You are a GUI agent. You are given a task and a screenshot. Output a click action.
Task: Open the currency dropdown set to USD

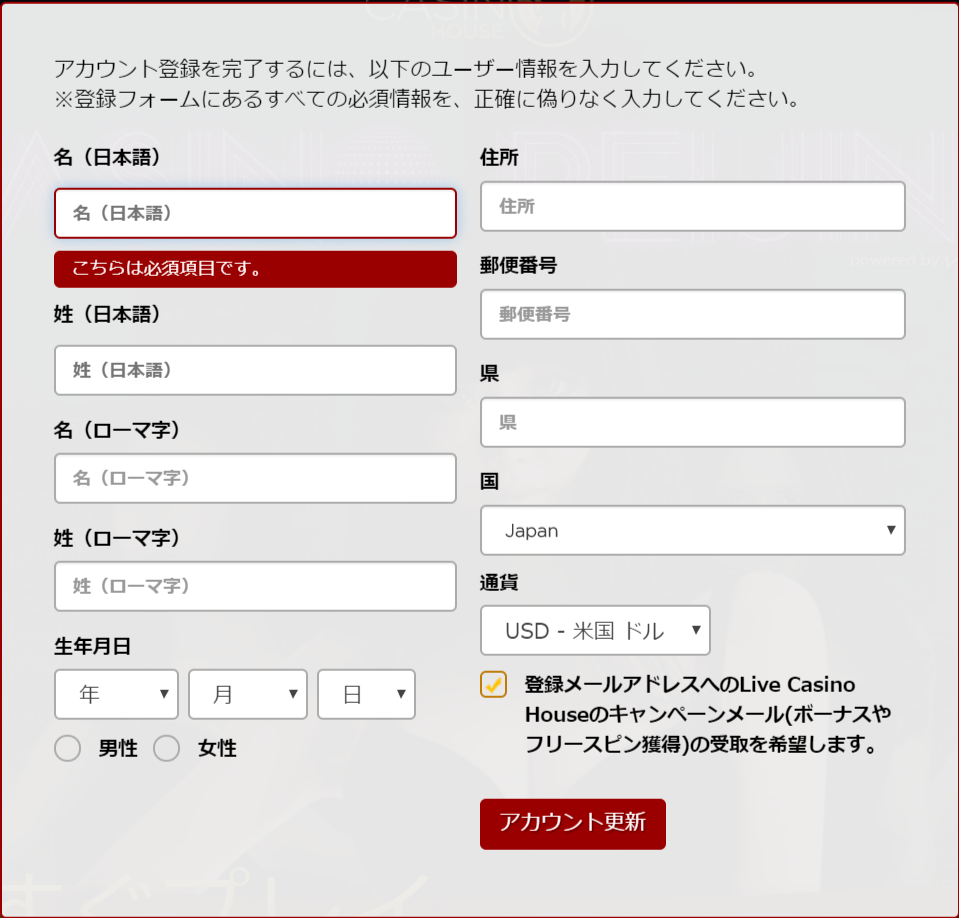point(596,630)
